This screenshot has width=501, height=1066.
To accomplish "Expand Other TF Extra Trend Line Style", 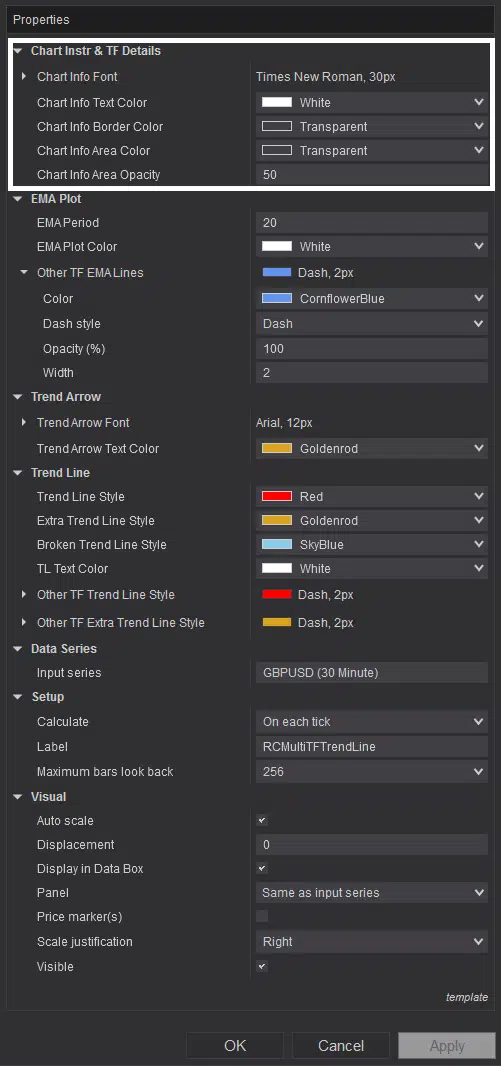I will pyautogui.click(x=24, y=623).
